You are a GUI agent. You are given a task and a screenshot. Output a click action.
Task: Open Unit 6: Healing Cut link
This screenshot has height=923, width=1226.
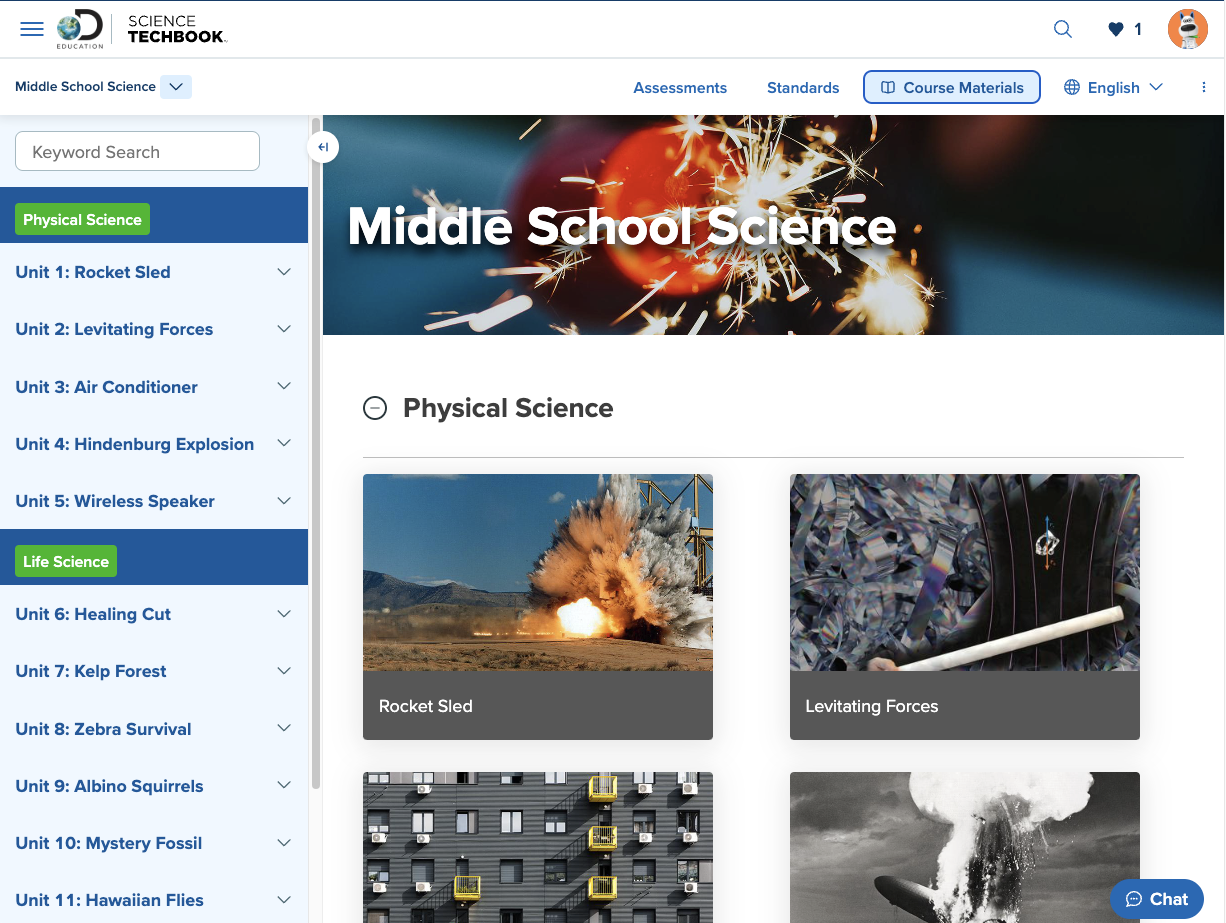93,614
